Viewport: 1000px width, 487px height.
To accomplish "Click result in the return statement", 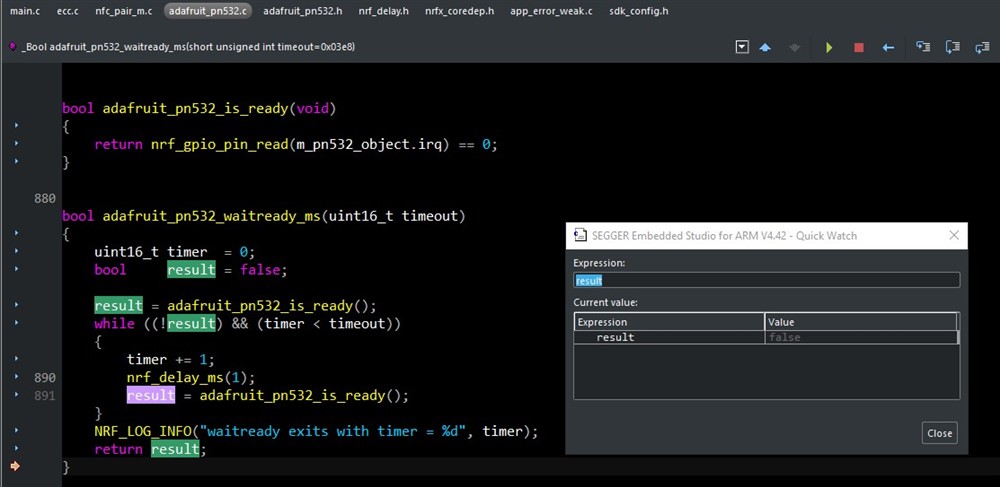I will 175,449.
